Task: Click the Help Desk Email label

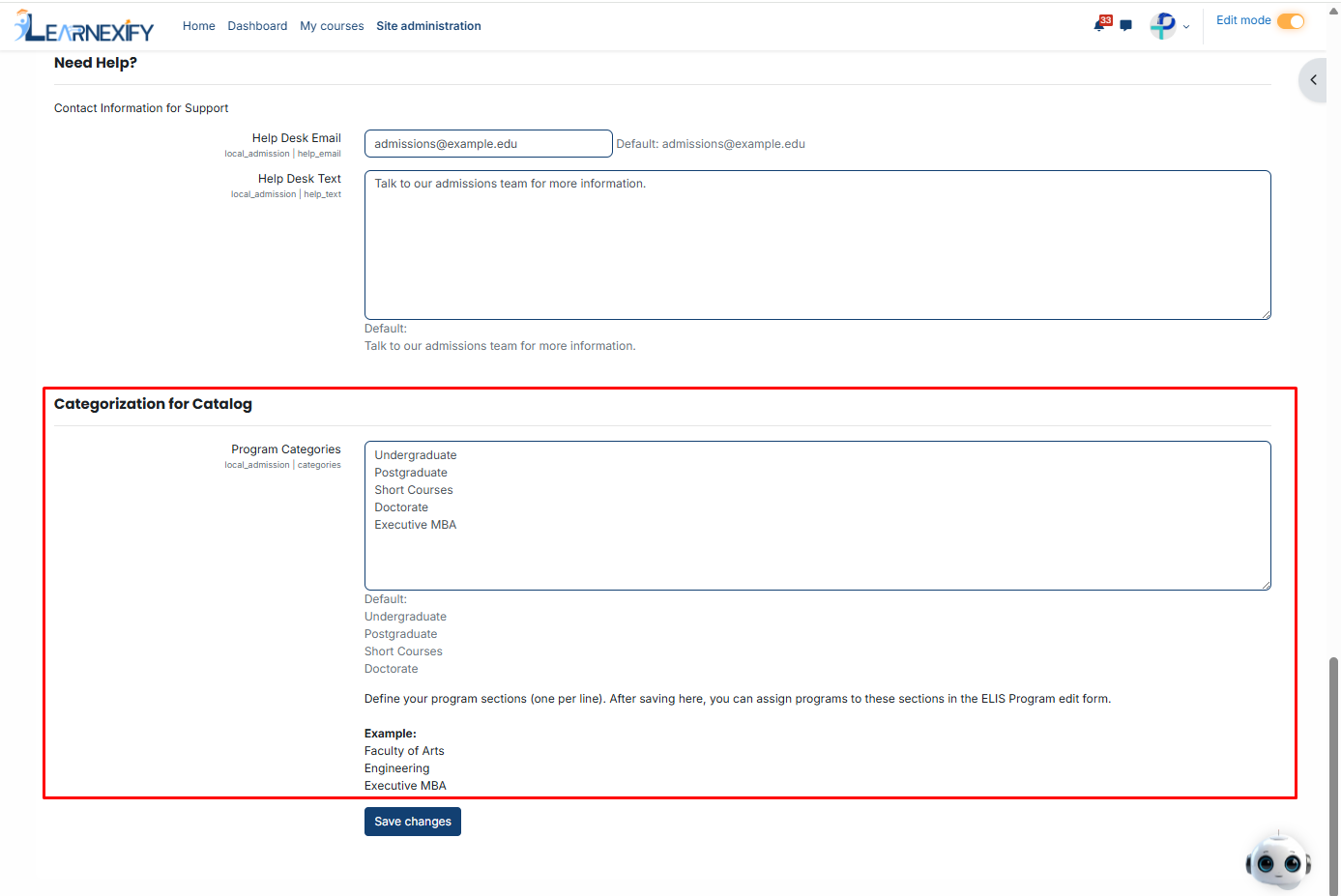Action: (x=297, y=138)
